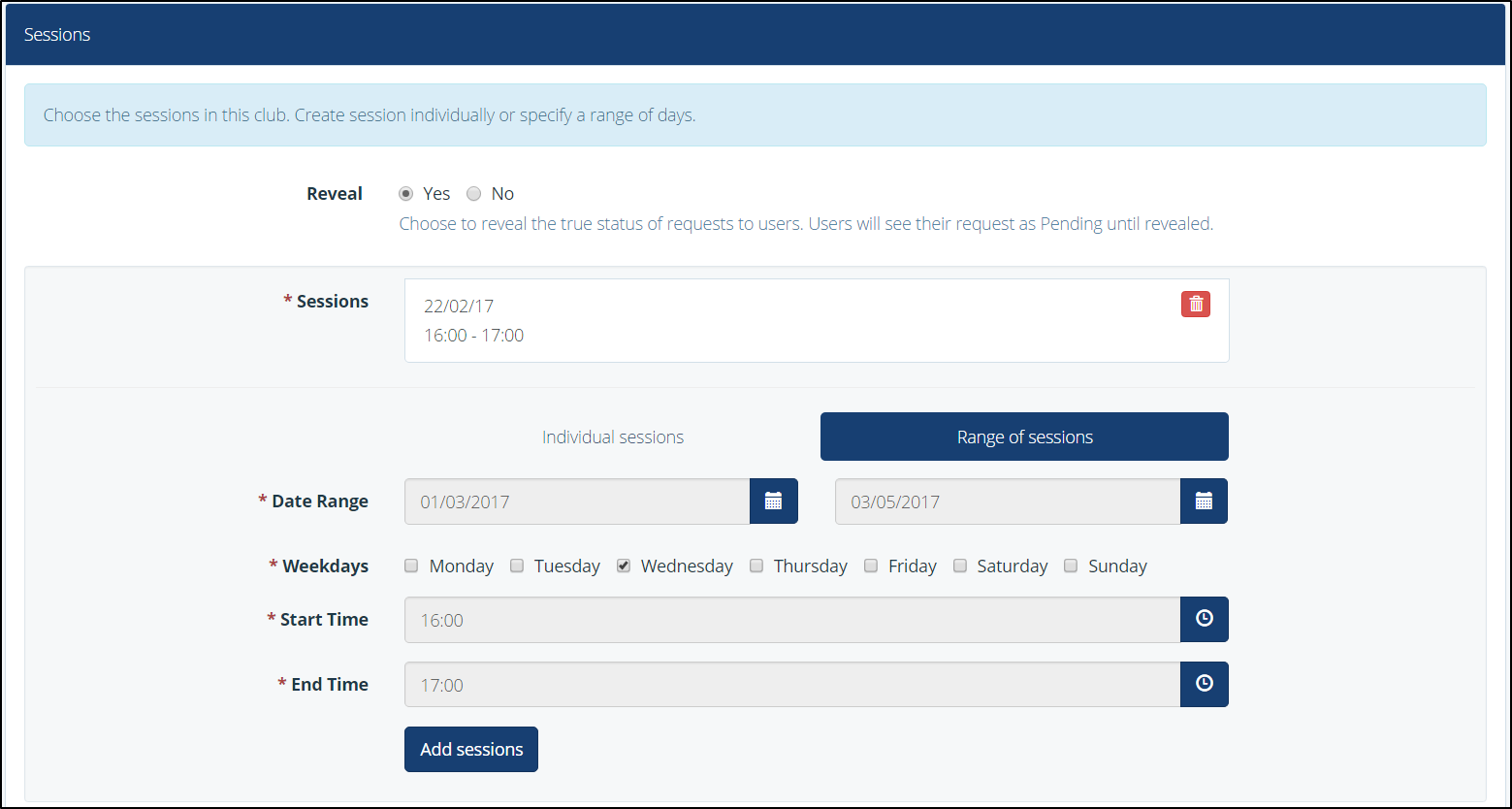
Task: Click the end date field showing 03/05/2017
Action: coord(1008,502)
